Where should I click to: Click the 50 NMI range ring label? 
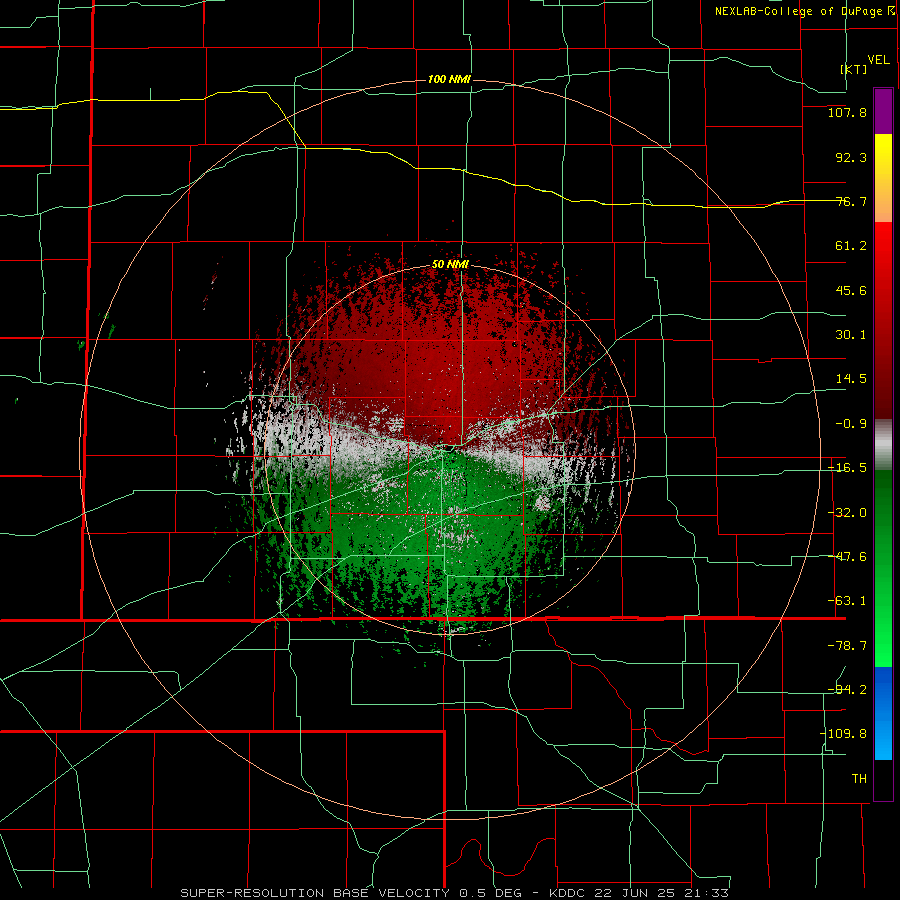click(450, 264)
